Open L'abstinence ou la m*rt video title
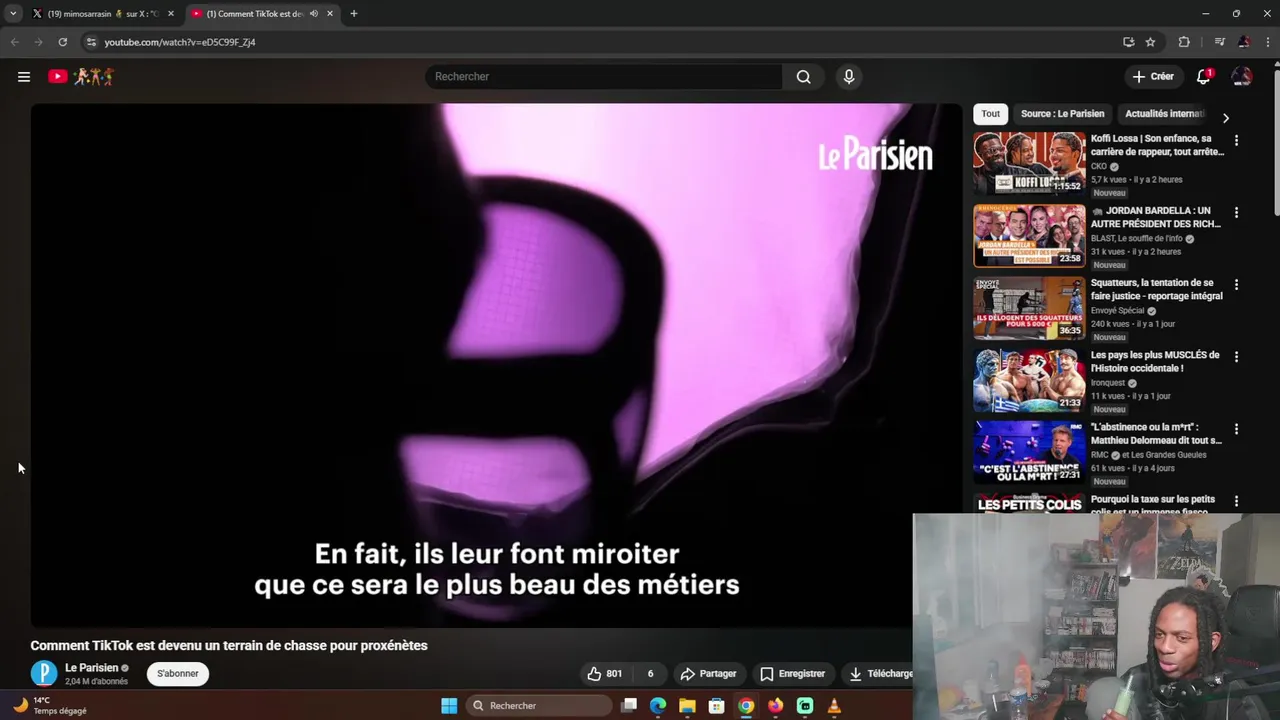 tap(1156, 433)
